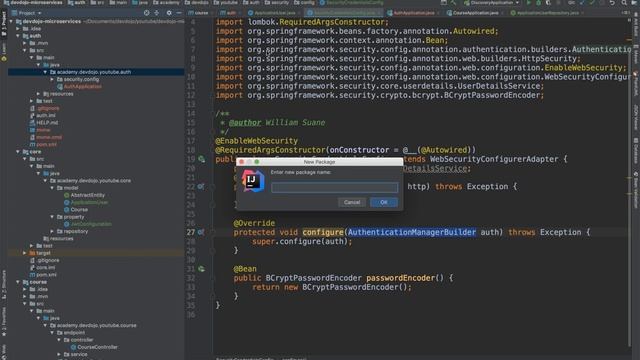Screen dimensions: 640x360
Task: Select AuthApplication class in project tree
Action: pos(82,87)
